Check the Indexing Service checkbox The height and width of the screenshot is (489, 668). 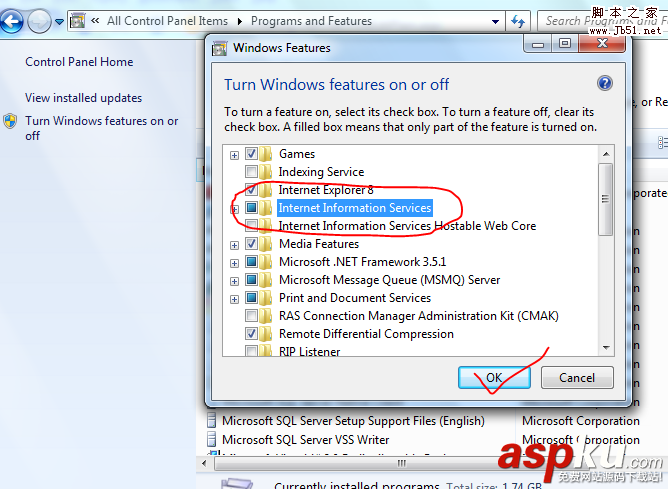pos(251,172)
